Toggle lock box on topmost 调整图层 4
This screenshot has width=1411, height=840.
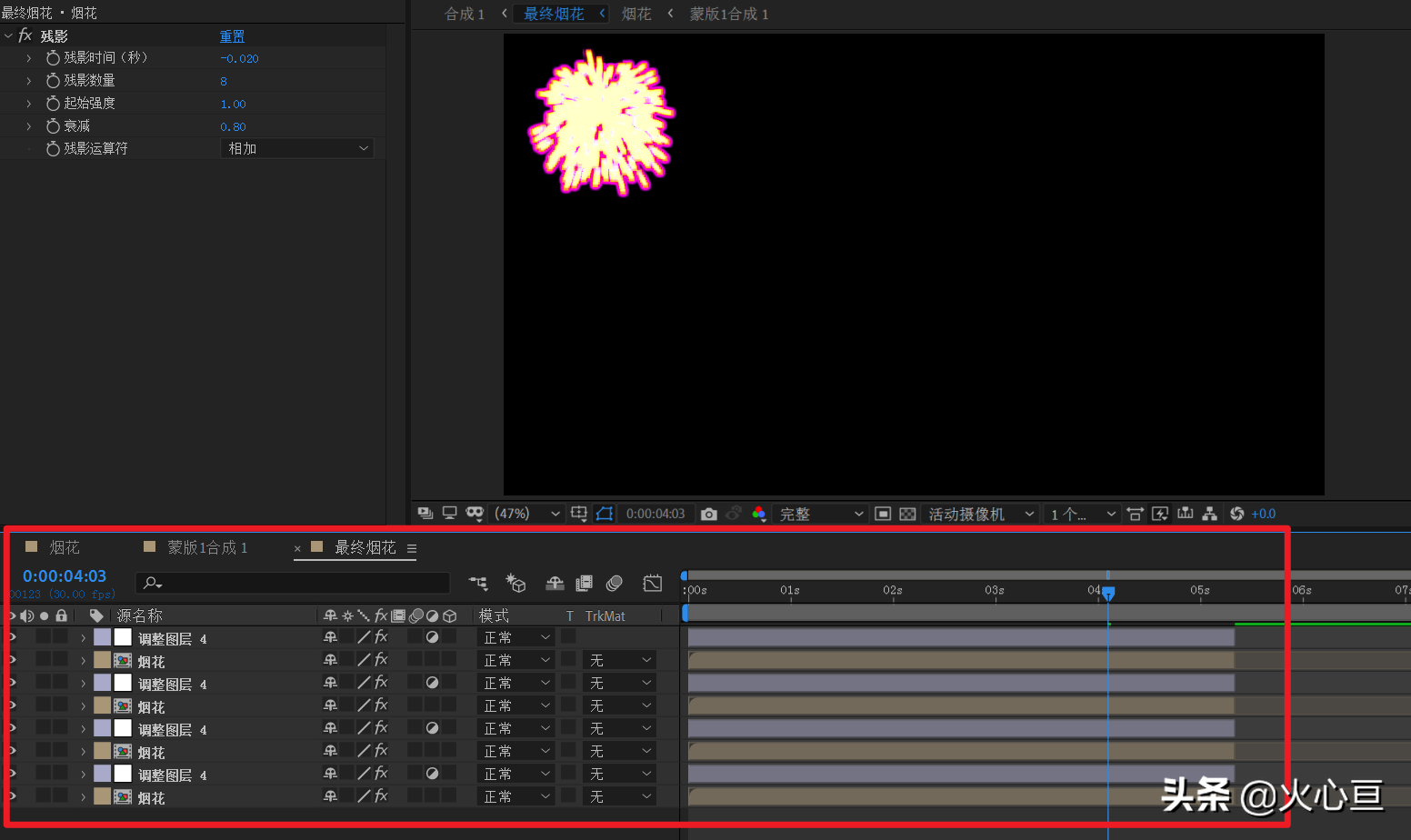tap(60, 635)
